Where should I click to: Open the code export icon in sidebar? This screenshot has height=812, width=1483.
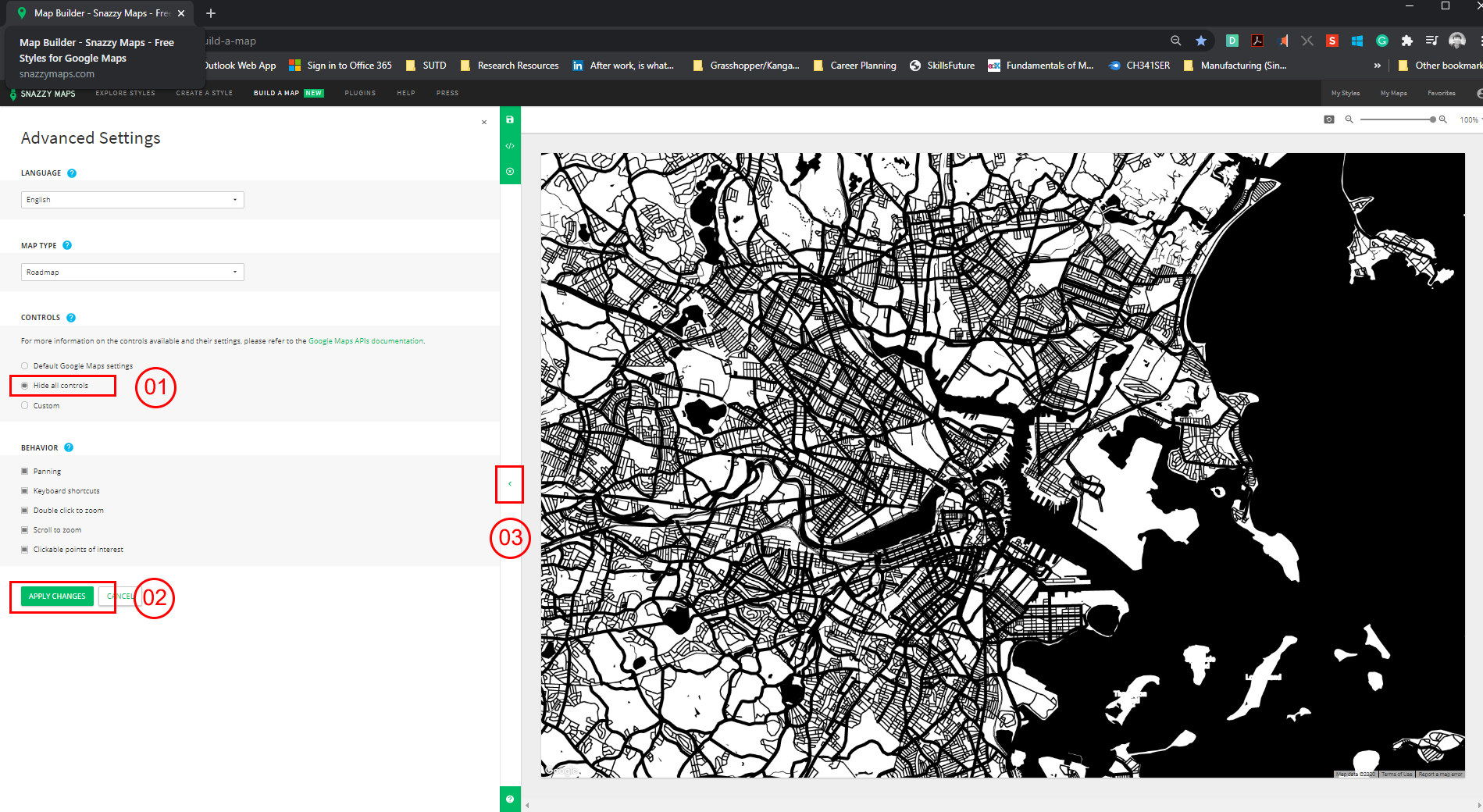[510, 145]
